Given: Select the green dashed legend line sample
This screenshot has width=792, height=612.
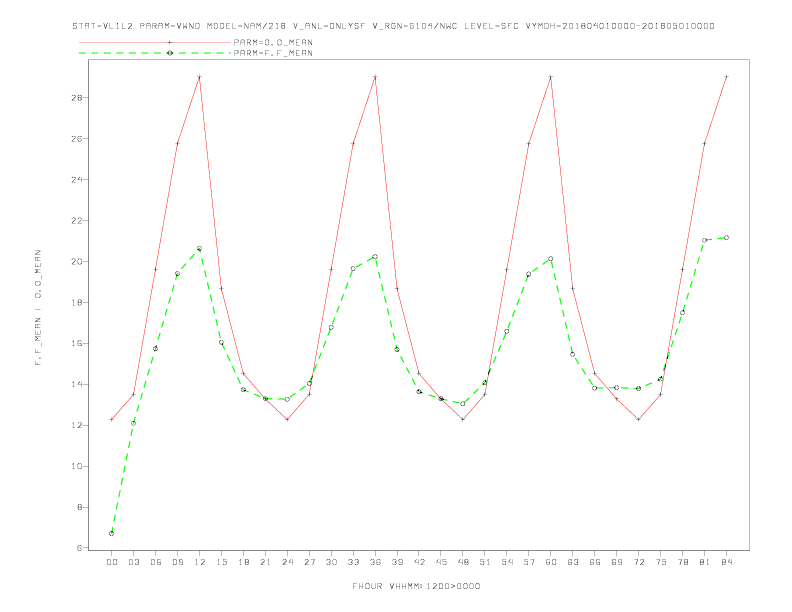Looking at the screenshot, I should click(x=155, y=53).
